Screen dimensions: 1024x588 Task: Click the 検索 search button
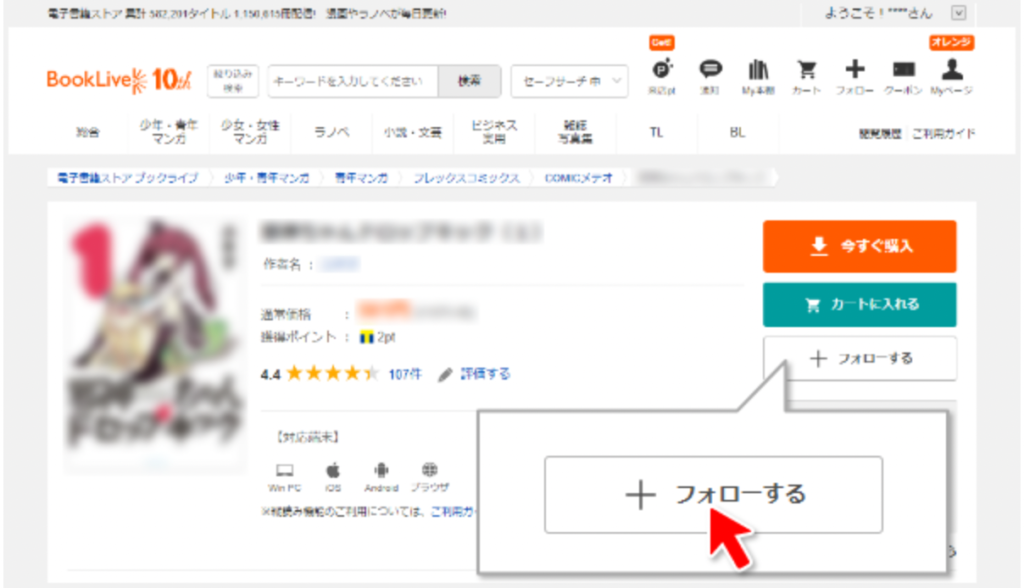(469, 81)
